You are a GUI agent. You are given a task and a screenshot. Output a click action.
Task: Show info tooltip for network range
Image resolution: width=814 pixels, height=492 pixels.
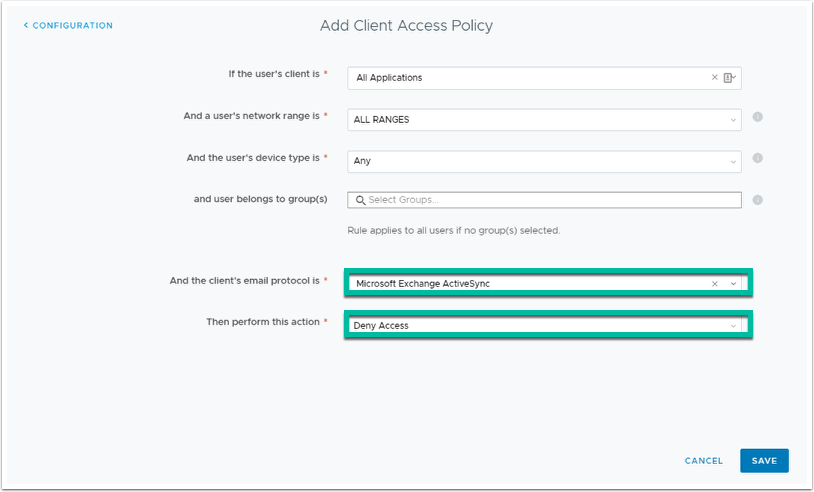[757, 117]
